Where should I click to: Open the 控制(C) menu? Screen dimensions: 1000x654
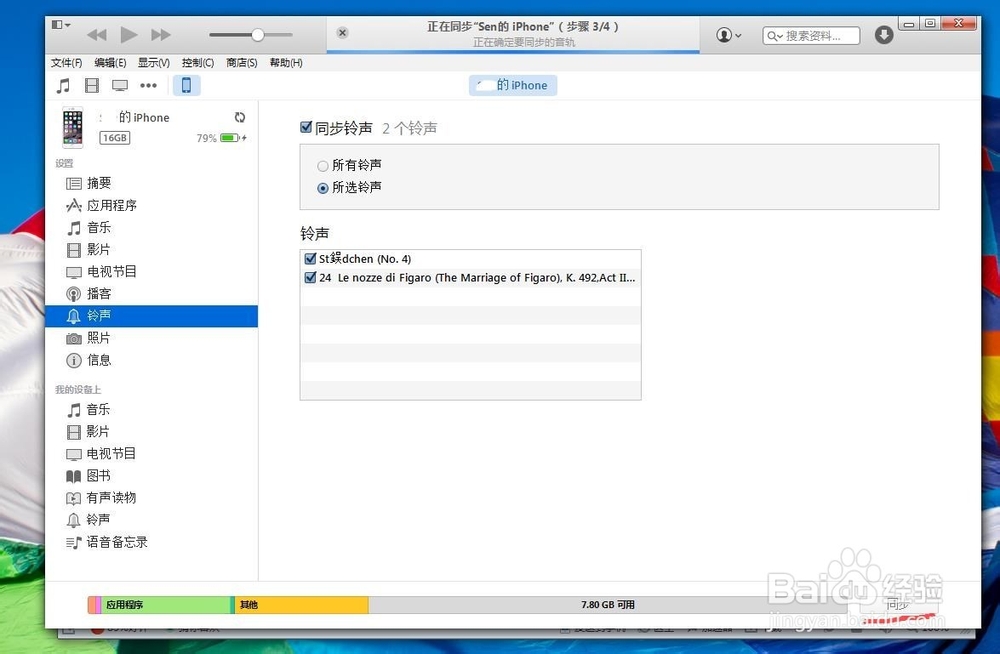[x=198, y=63]
